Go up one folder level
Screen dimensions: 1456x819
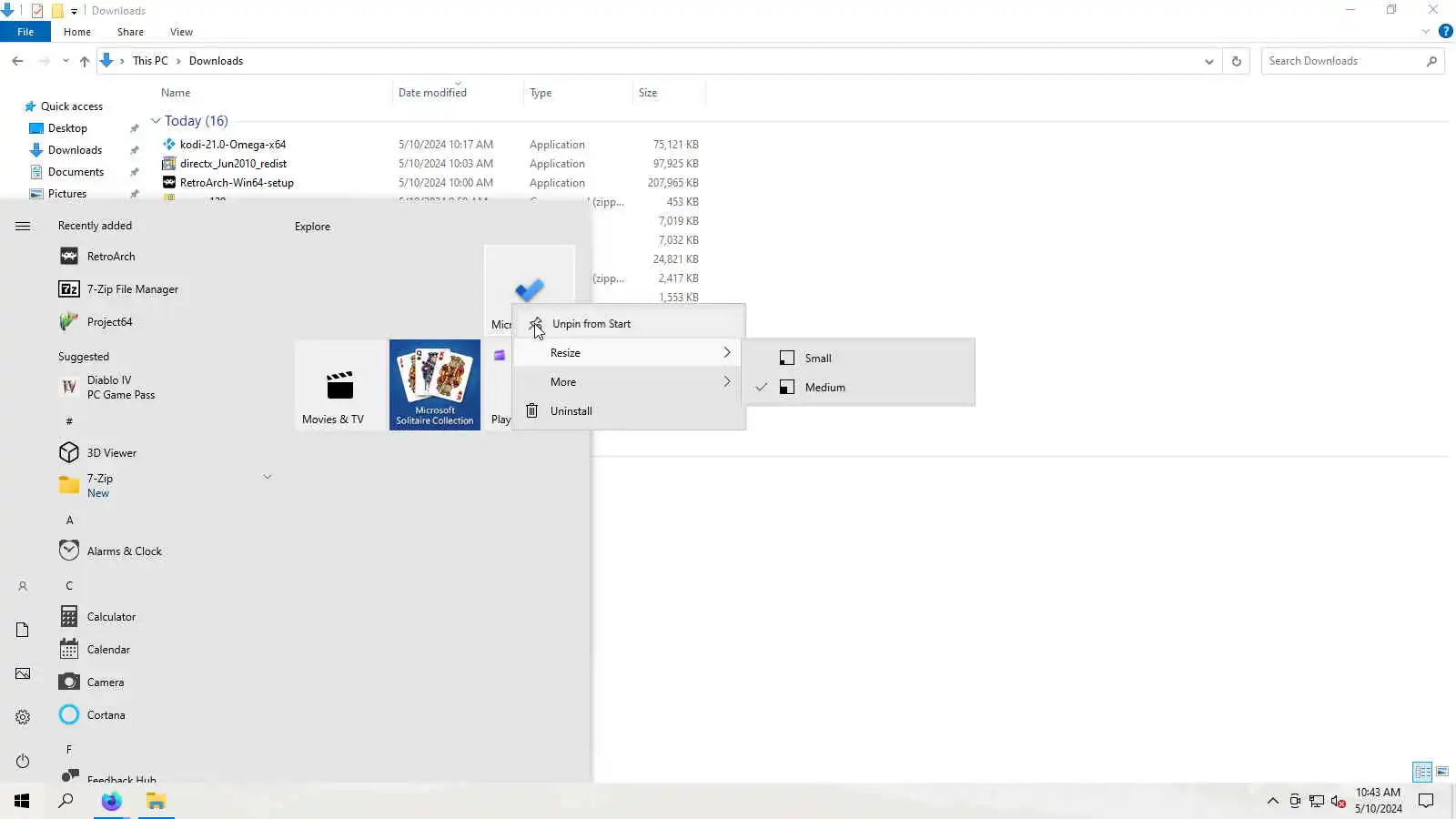[x=85, y=61]
